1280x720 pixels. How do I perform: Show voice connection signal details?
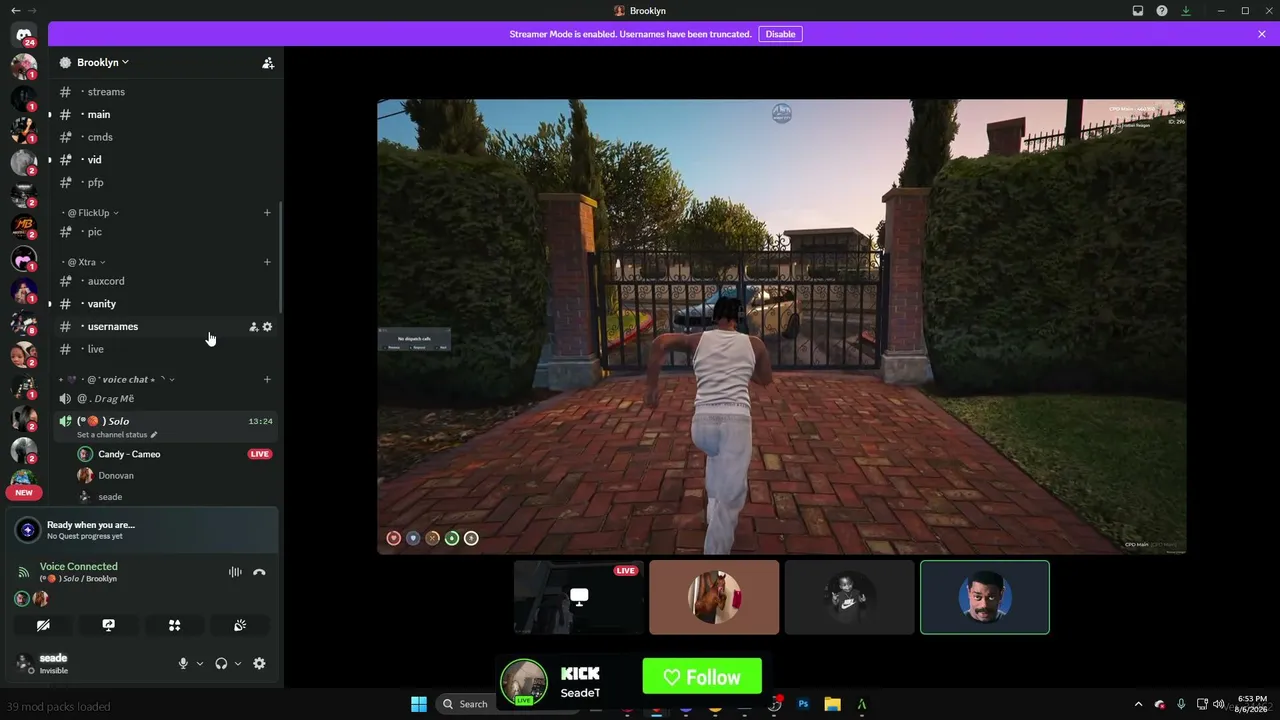tap(24, 572)
